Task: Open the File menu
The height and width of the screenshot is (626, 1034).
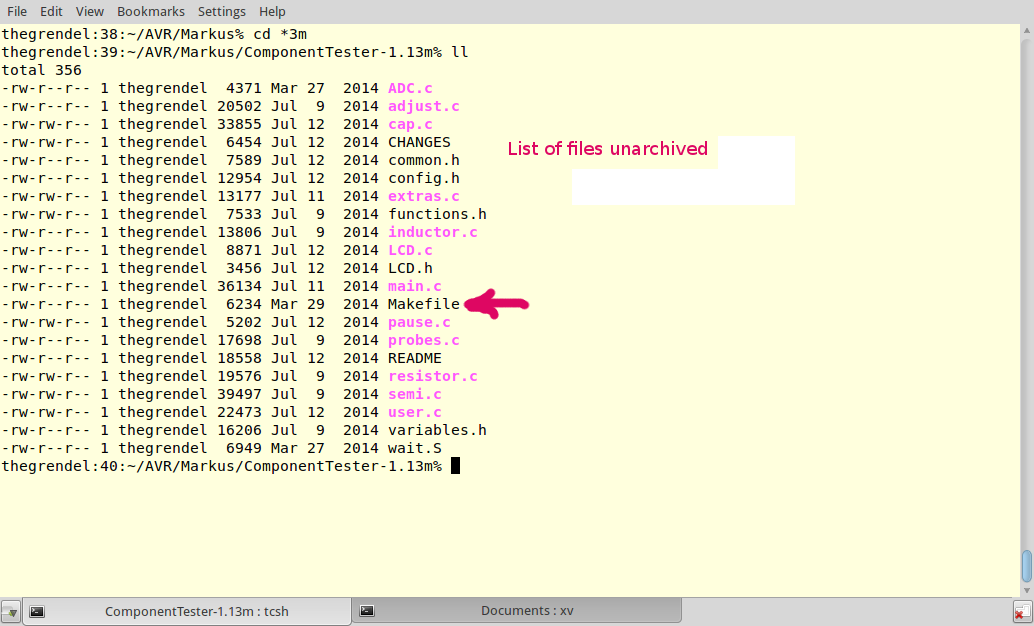Action: tap(16, 11)
